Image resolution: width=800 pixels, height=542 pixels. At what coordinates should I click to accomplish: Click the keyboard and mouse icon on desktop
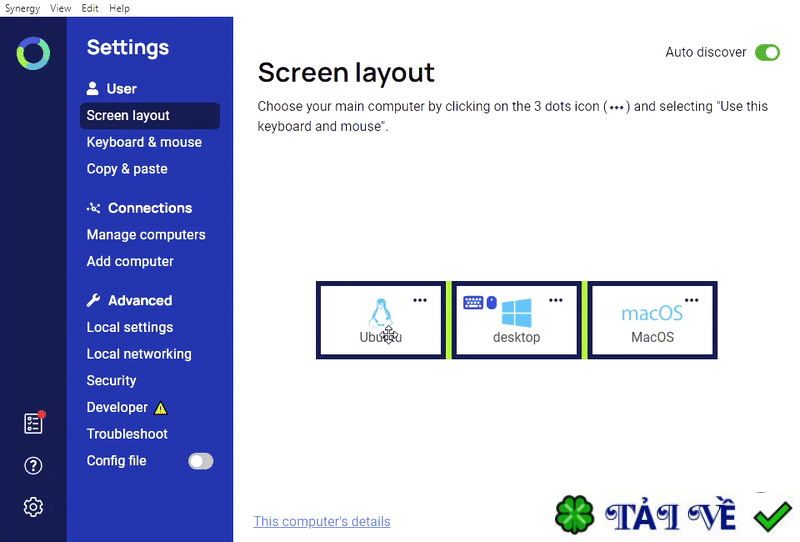[480, 303]
